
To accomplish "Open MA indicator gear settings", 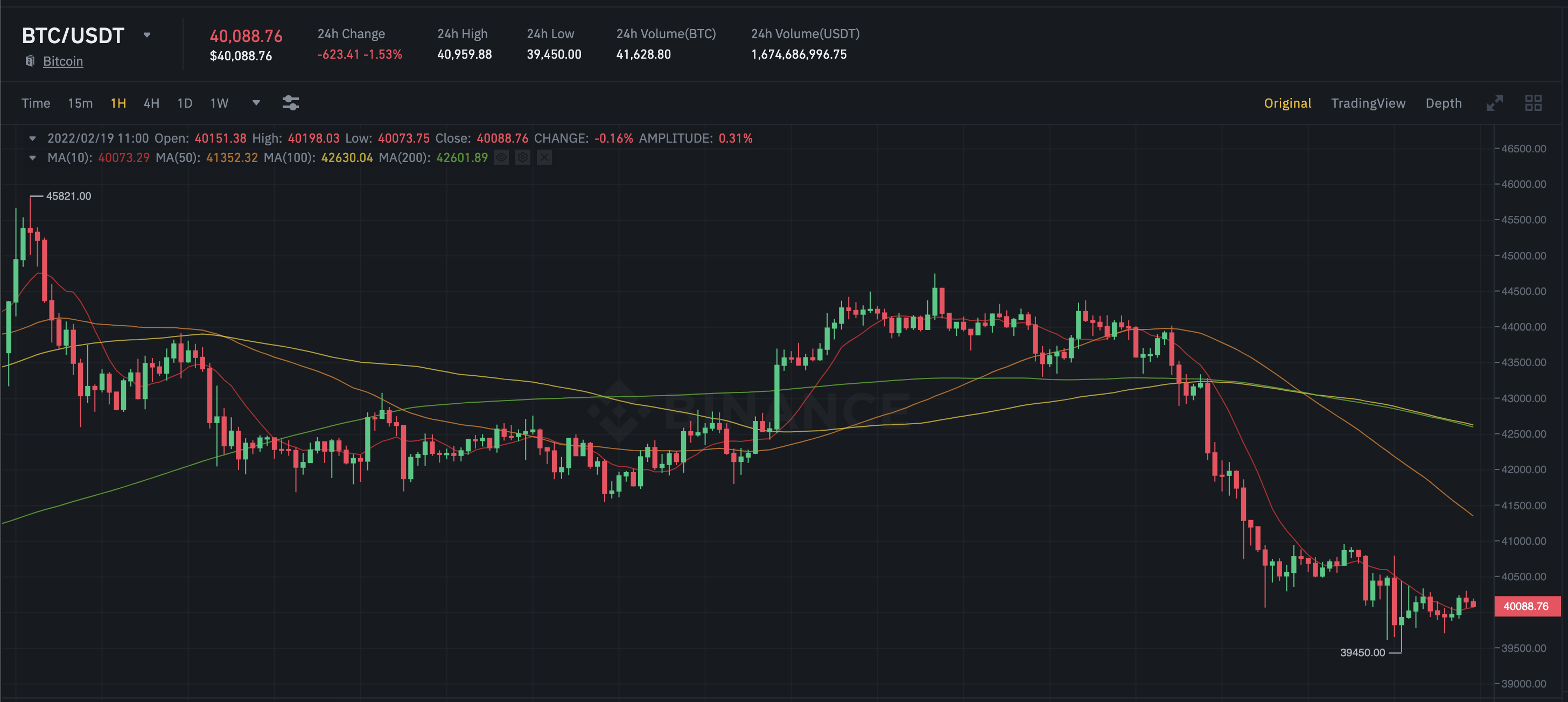I will pyautogui.click(x=522, y=158).
